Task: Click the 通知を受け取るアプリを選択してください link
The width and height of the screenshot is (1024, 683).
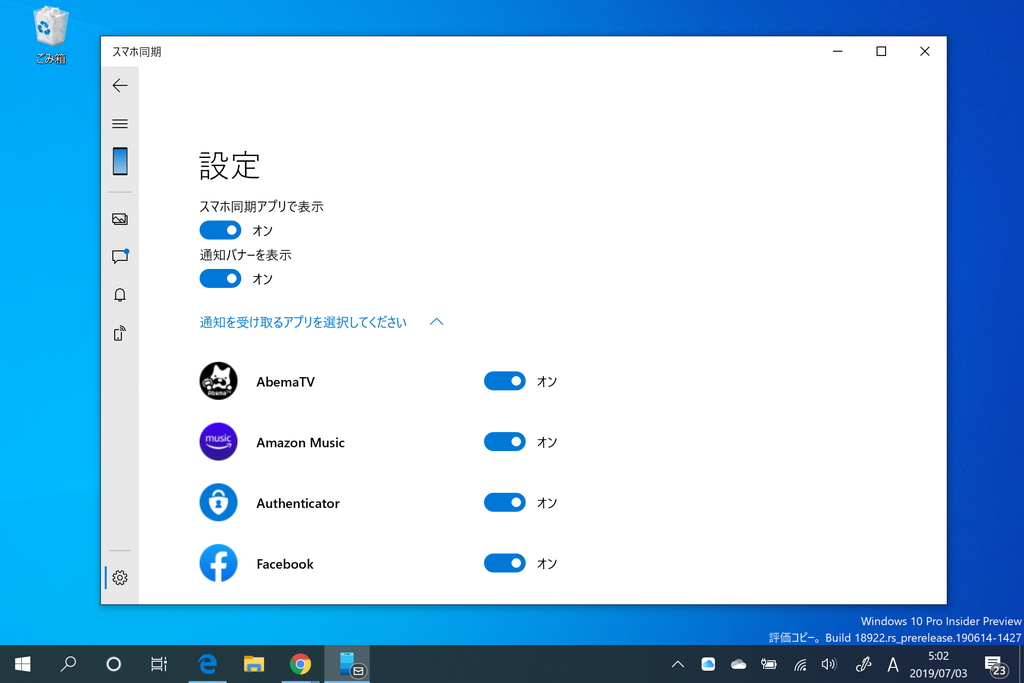Action: tap(302, 322)
